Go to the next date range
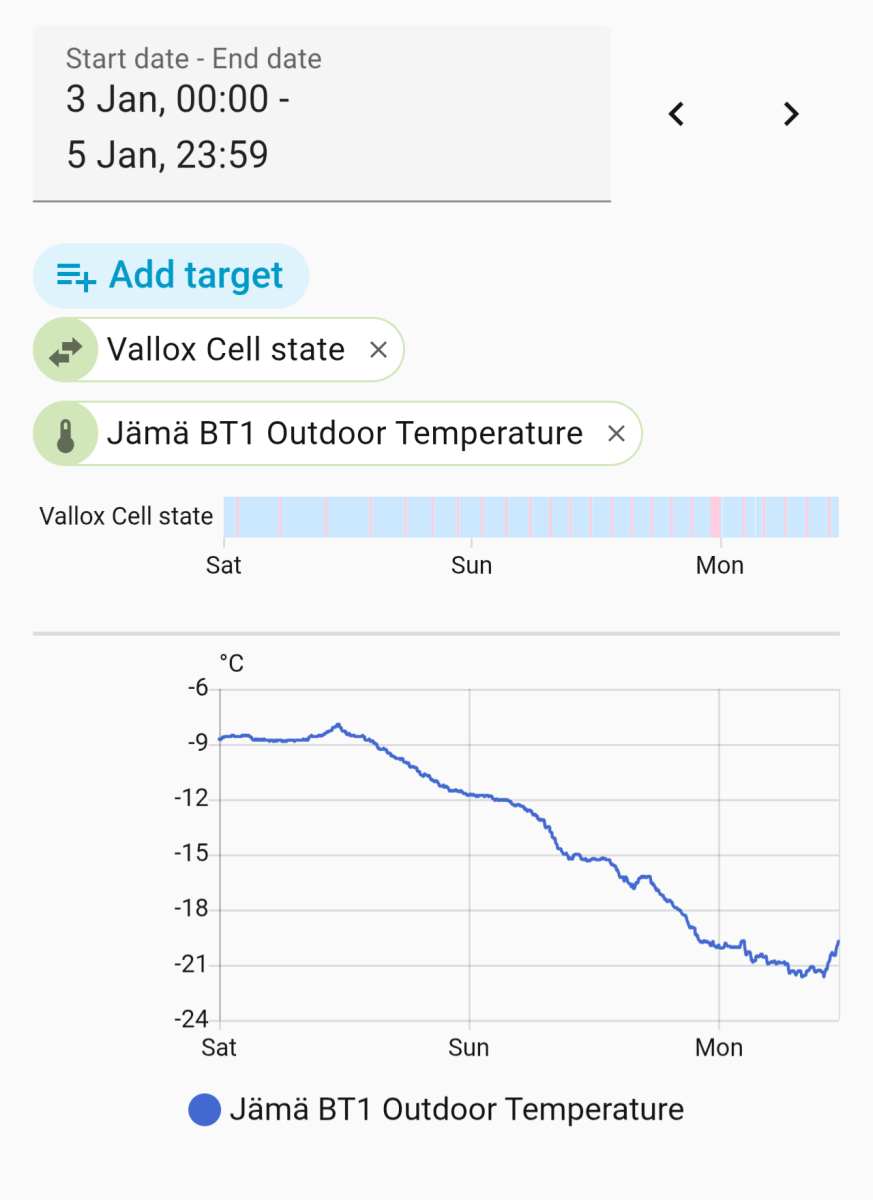 pos(791,115)
